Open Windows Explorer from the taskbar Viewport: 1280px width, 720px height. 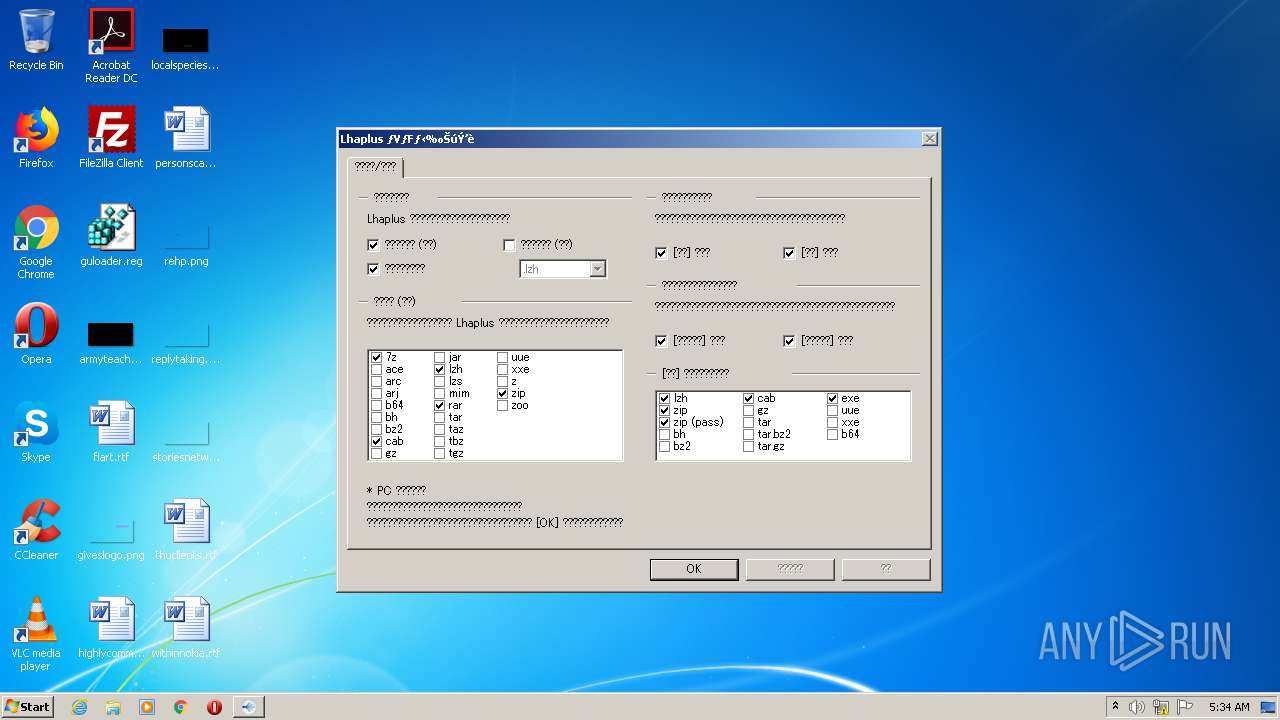[x=113, y=707]
